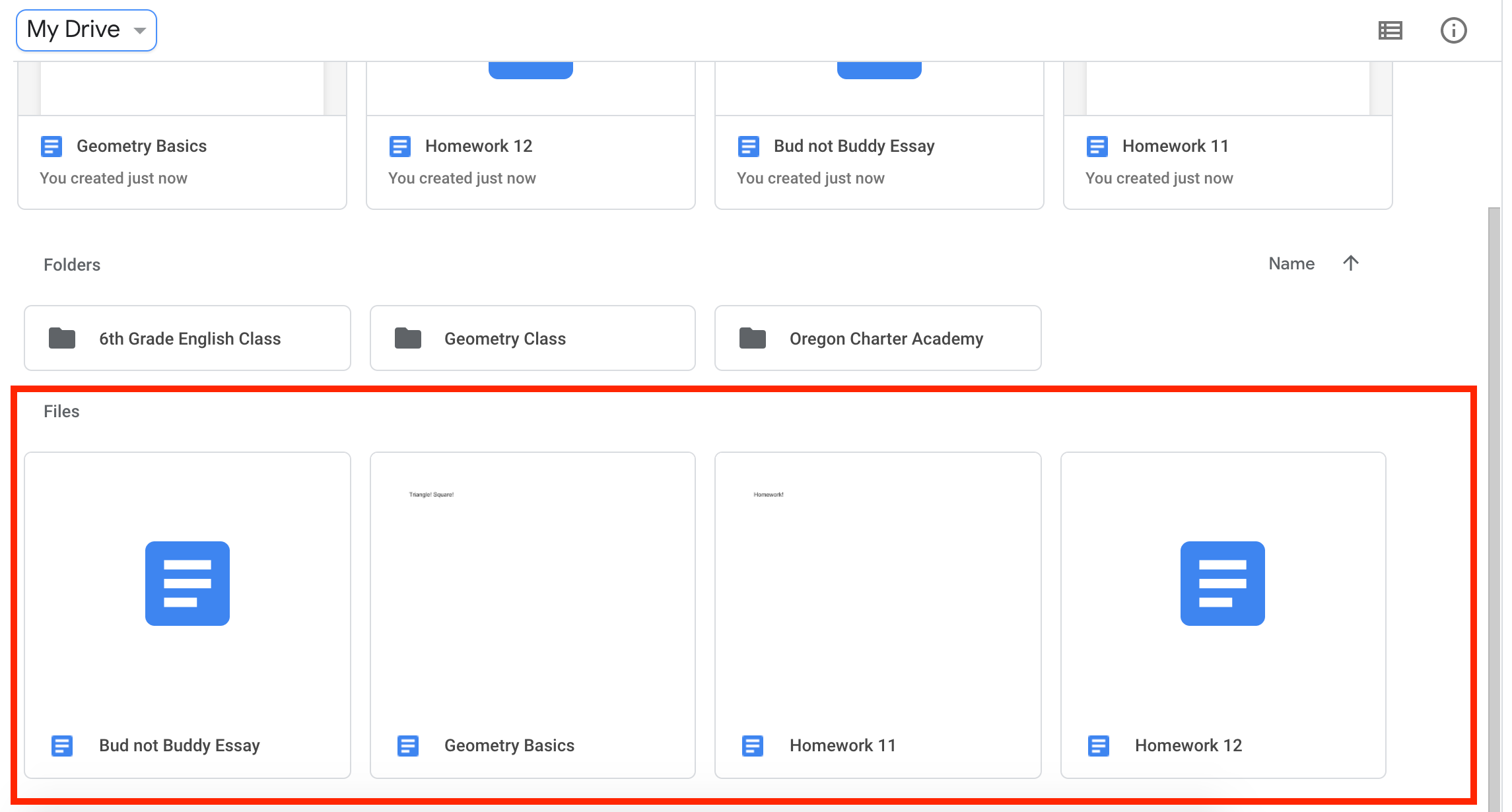Select the Geometry Basics file preview thumbnail

point(533,584)
